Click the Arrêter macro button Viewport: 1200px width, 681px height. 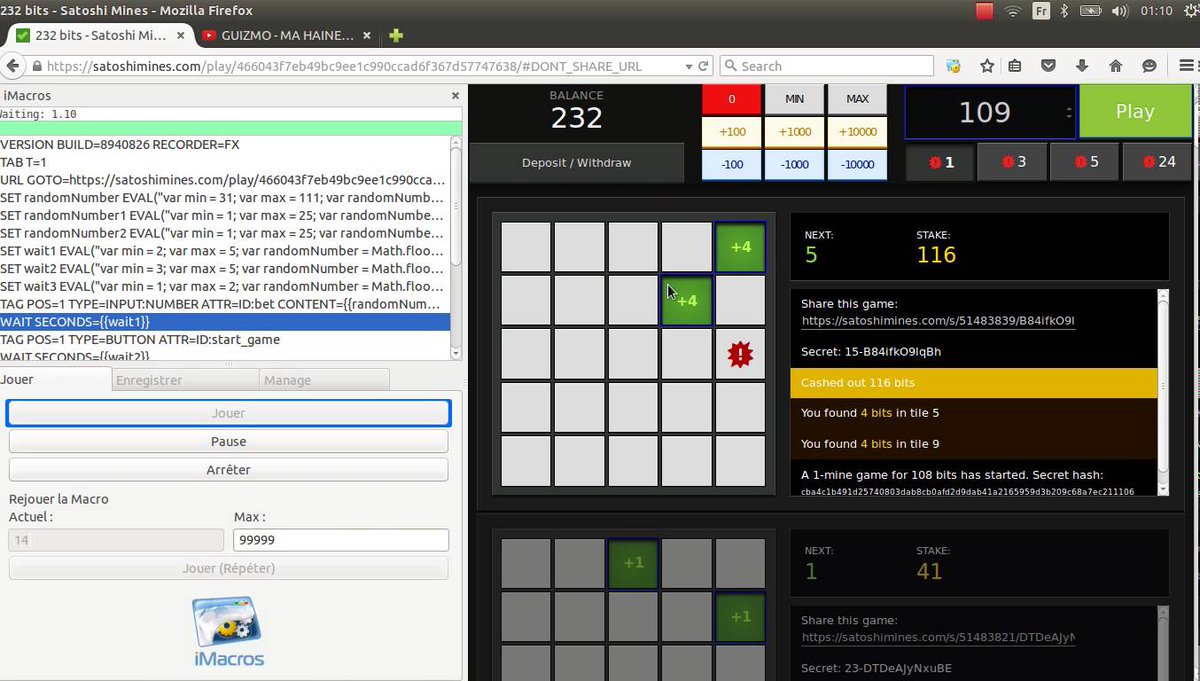(x=229, y=469)
